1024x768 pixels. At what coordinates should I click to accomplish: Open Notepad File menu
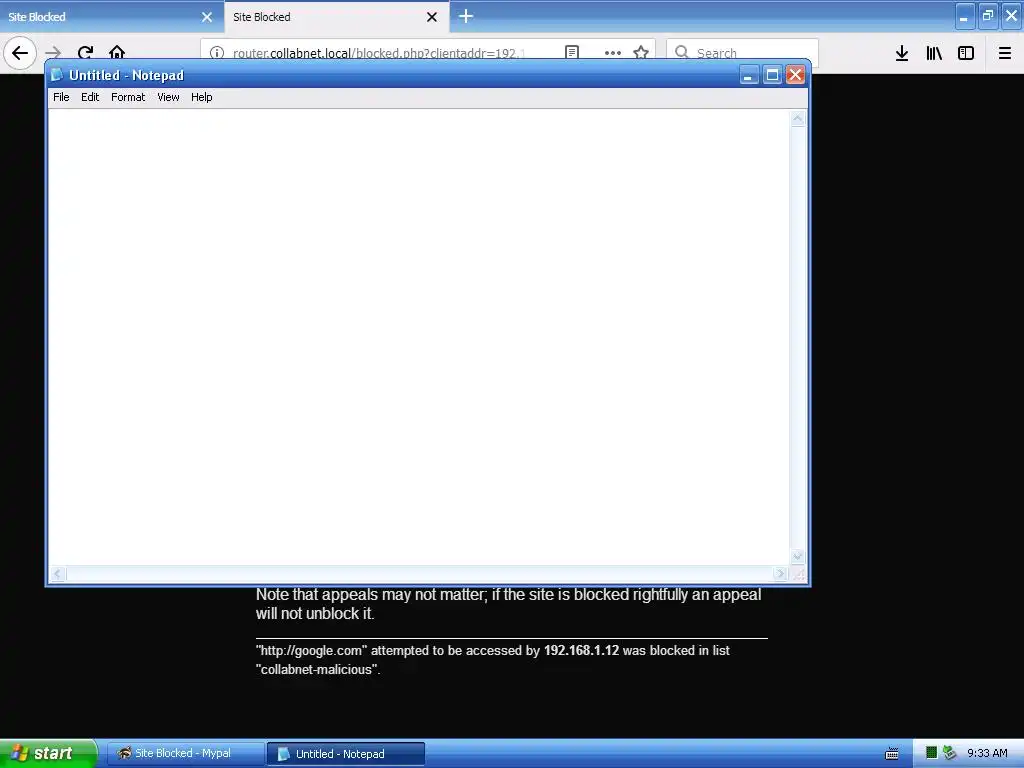click(61, 97)
